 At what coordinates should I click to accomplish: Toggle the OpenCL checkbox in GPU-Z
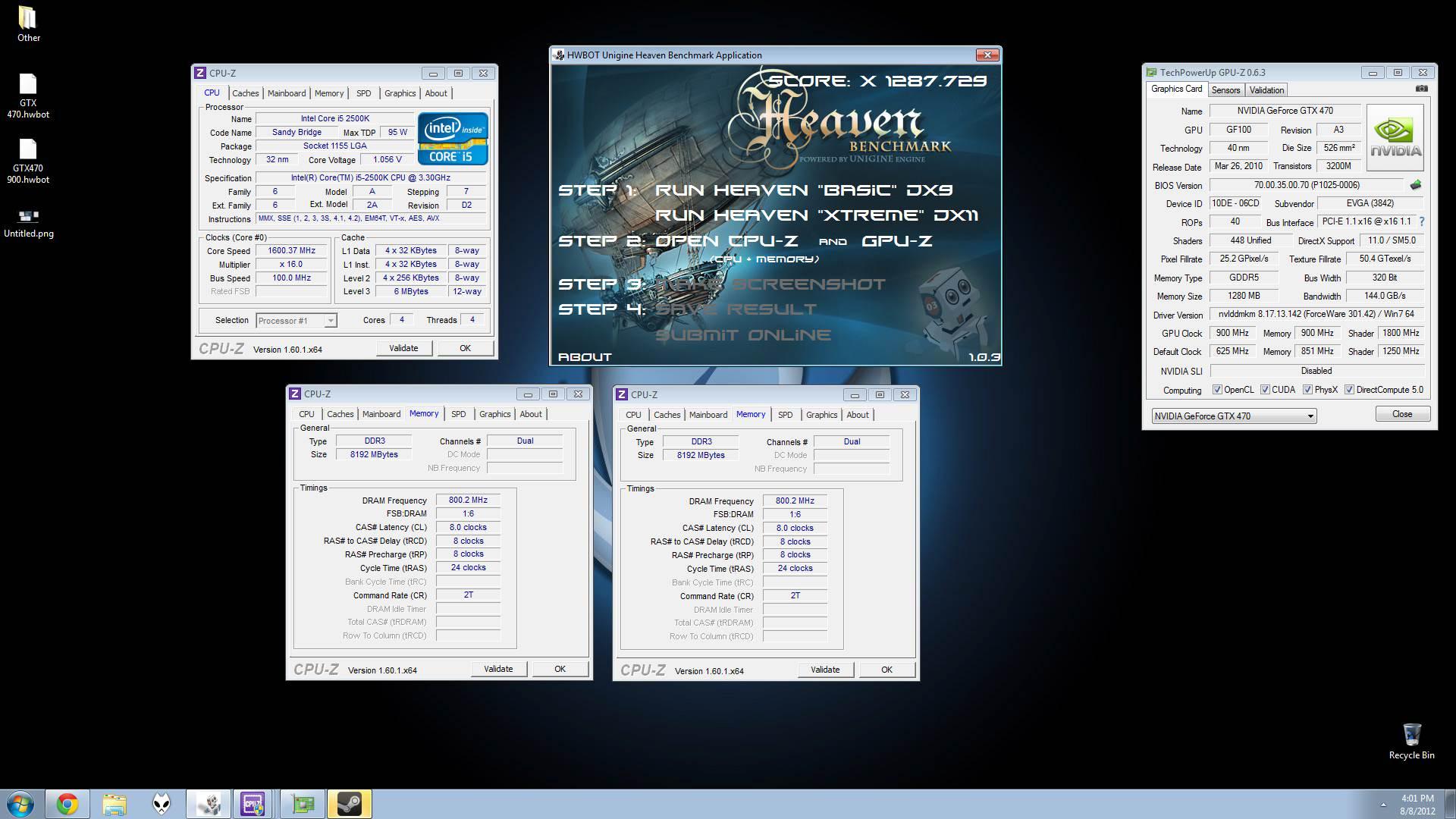click(1217, 390)
